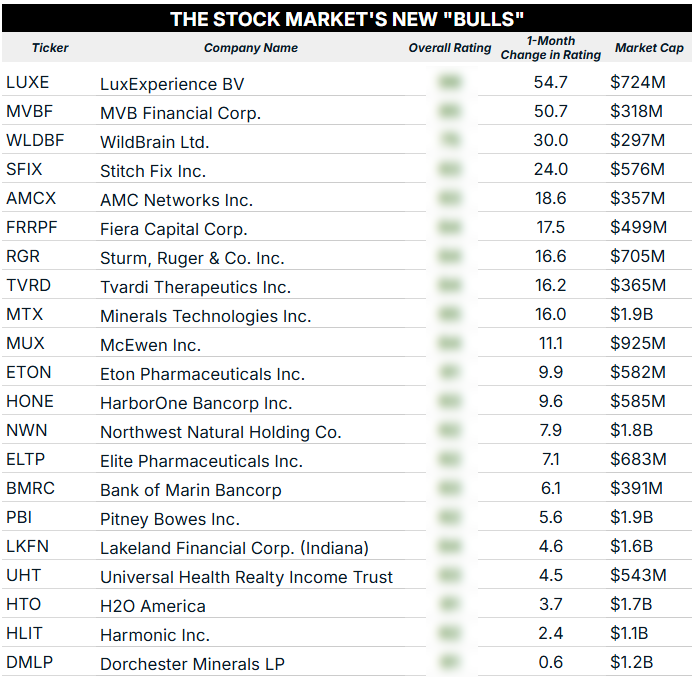Viewport: 696px width, 679px height.
Task: Click the Market Cap column header
Action: 649,48
